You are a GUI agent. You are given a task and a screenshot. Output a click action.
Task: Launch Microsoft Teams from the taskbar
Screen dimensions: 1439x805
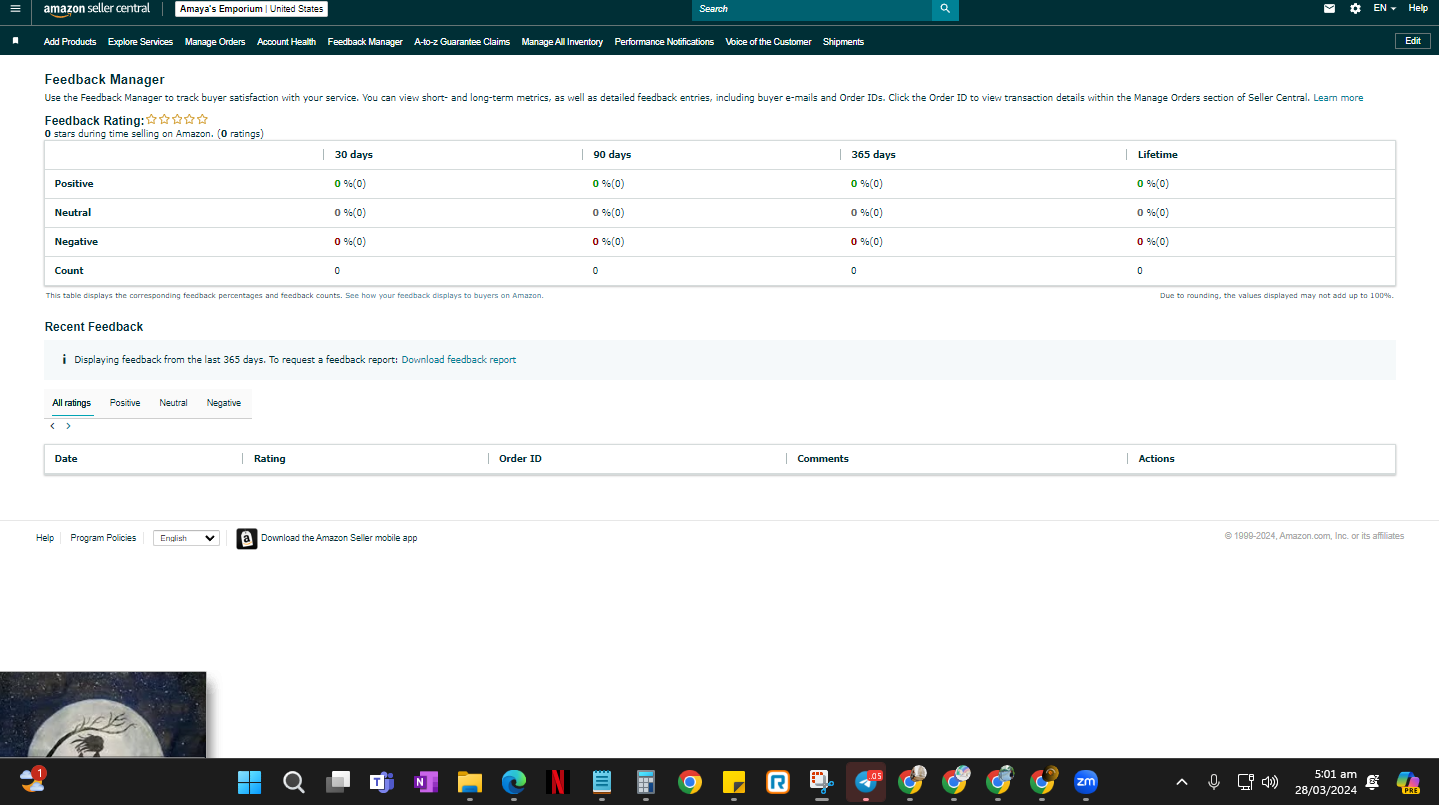382,782
